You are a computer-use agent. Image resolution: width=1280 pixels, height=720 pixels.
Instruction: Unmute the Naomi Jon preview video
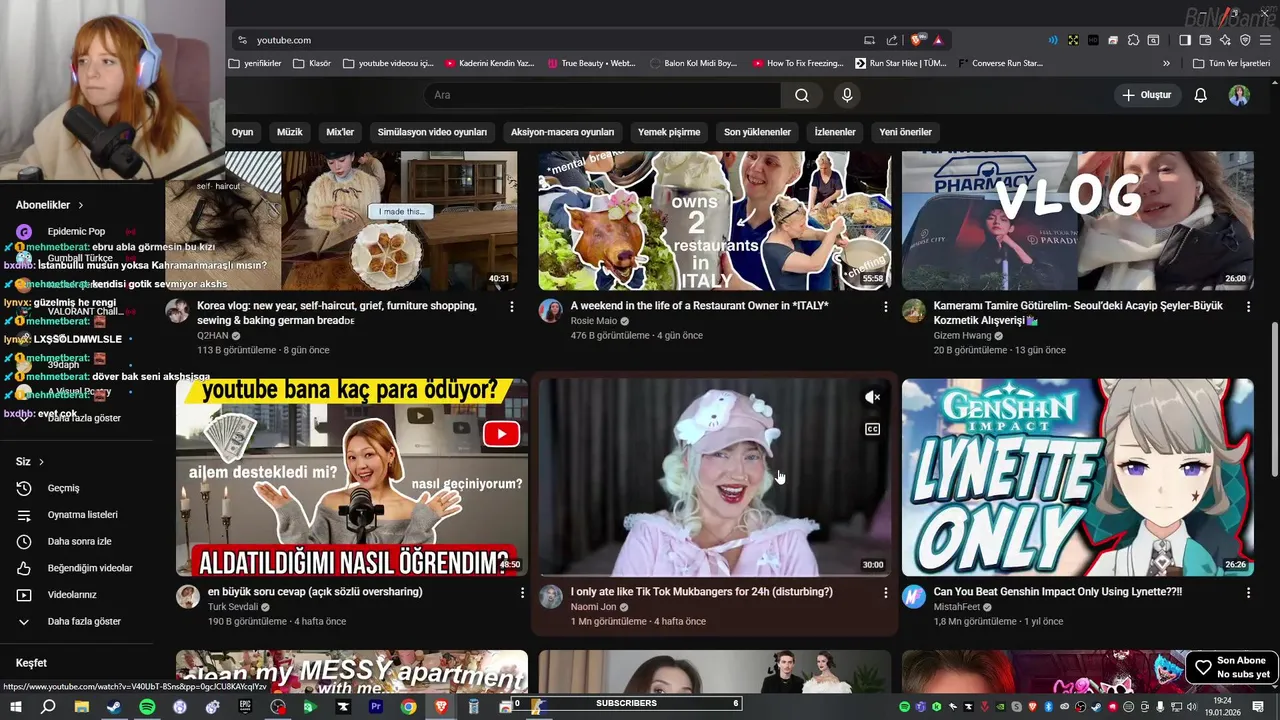point(872,397)
